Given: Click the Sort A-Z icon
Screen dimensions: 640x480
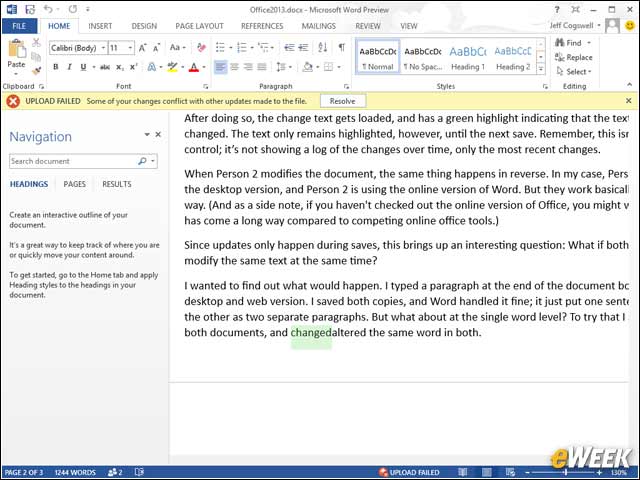Looking at the screenshot, I should point(322,48).
